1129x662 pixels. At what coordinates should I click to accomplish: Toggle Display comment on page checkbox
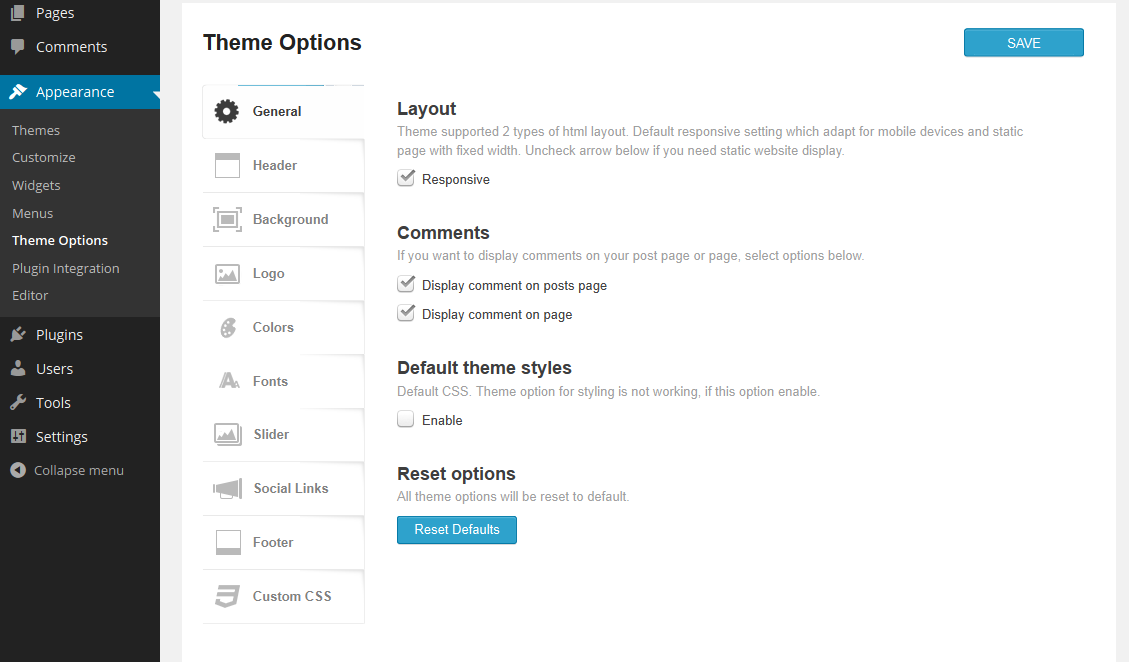(406, 314)
